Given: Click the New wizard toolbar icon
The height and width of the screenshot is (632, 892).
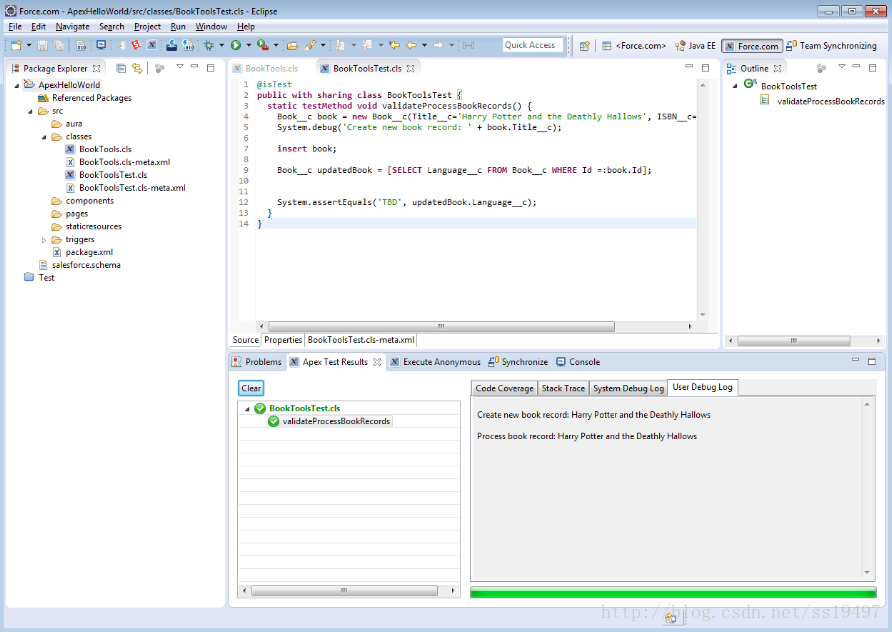Looking at the screenshot, I should click(x=16, y=46).
